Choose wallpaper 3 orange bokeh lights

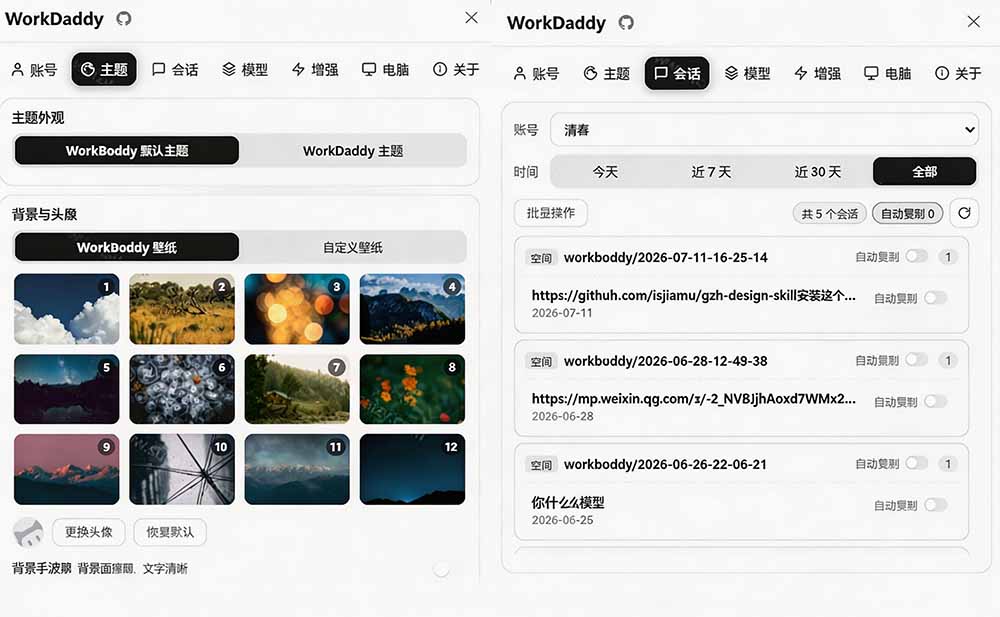tap(297, 309)
